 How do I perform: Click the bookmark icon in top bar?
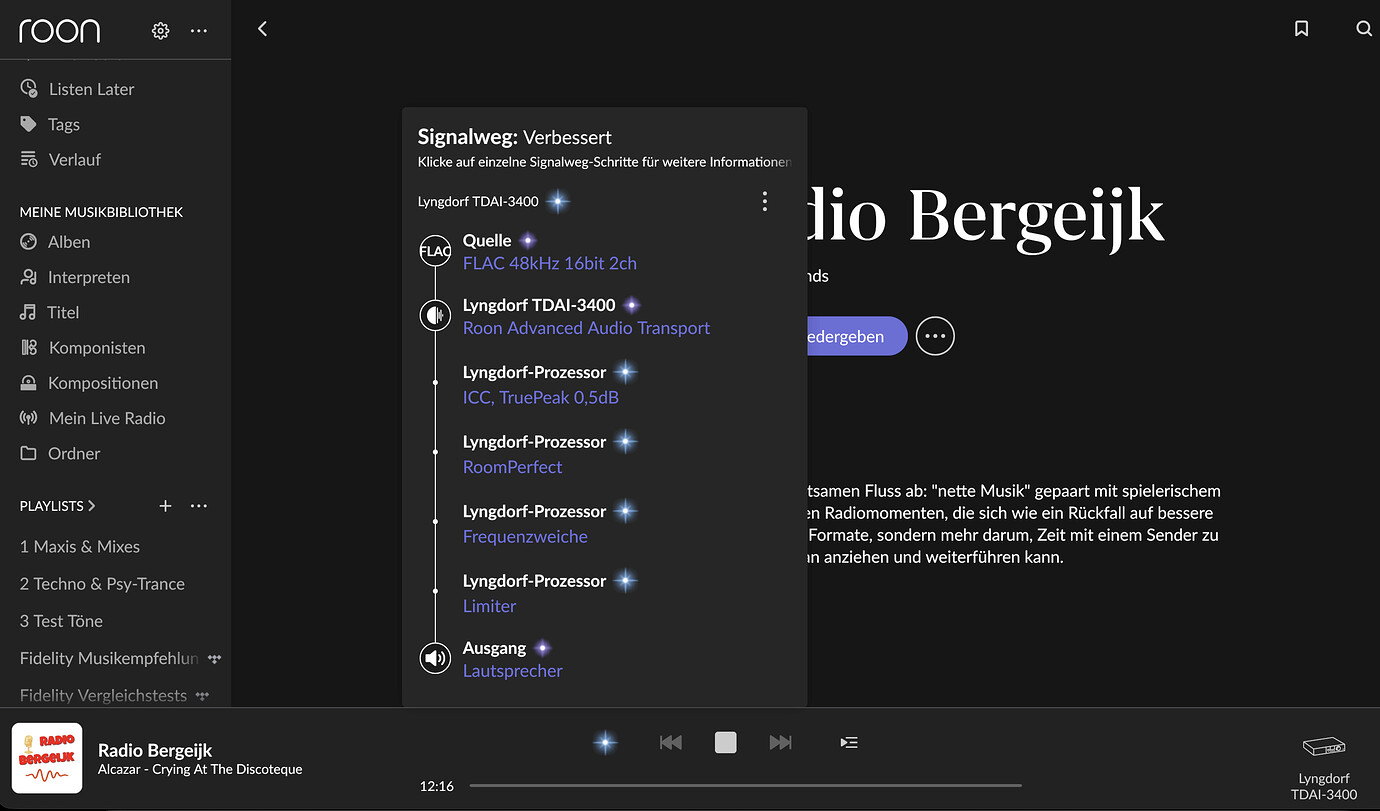tap(1301, 29)
